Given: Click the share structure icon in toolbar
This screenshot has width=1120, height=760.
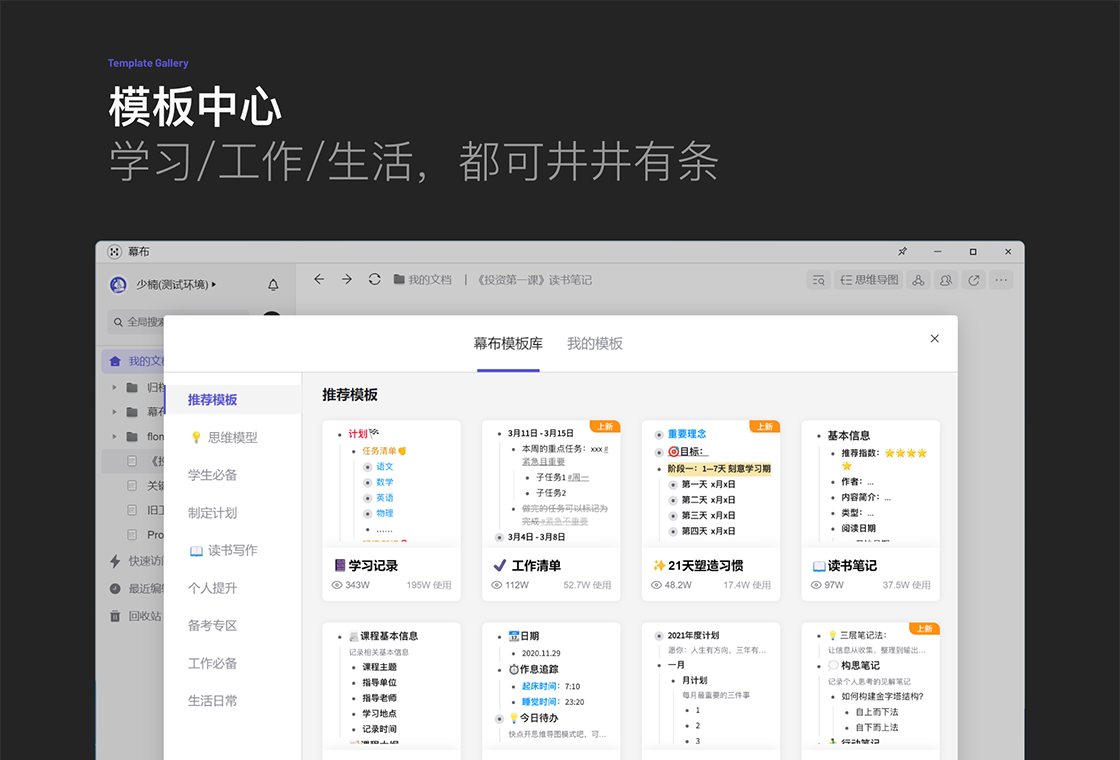Looking at the screenshot, I should click(x=918, y=280).
